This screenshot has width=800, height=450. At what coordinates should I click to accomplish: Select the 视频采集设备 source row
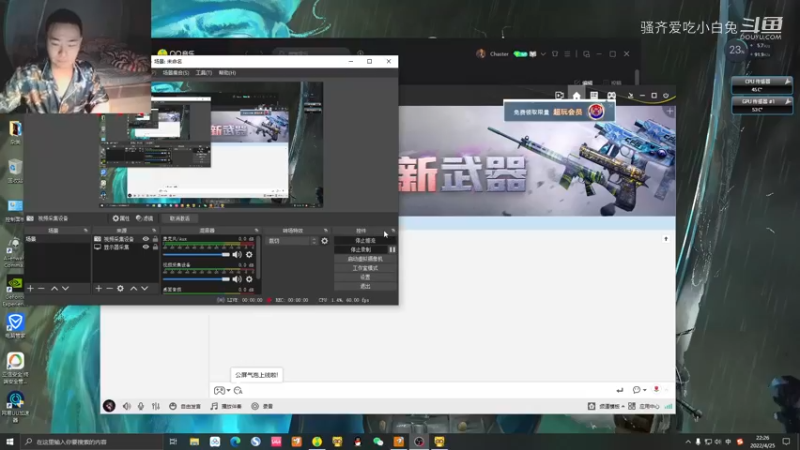124,239
